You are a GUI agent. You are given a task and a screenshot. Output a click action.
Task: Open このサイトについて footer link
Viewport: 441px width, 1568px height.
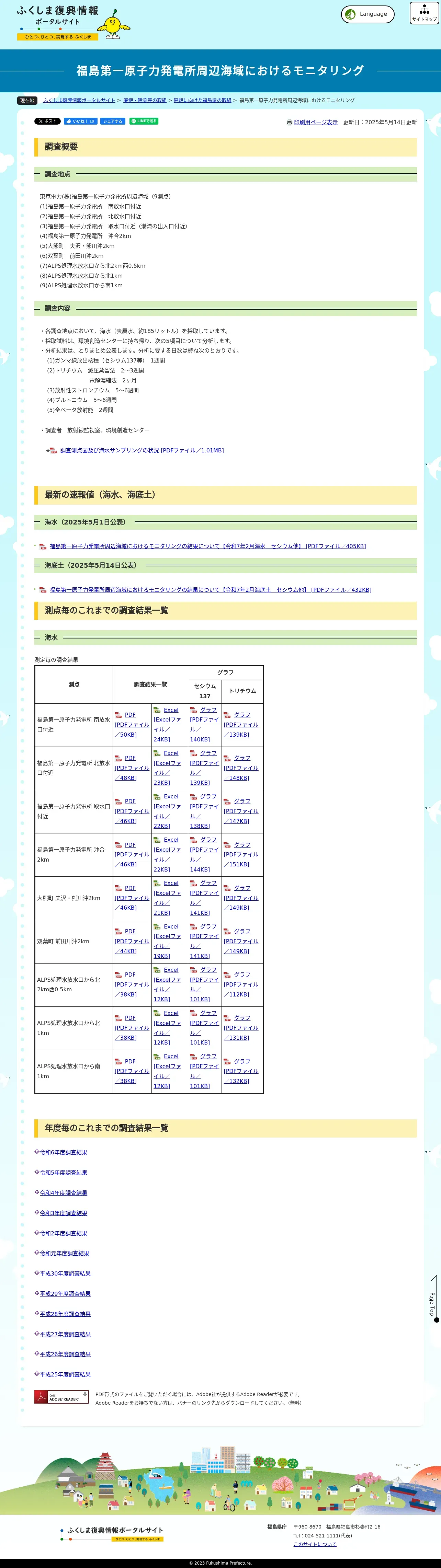click(315, 1544)
